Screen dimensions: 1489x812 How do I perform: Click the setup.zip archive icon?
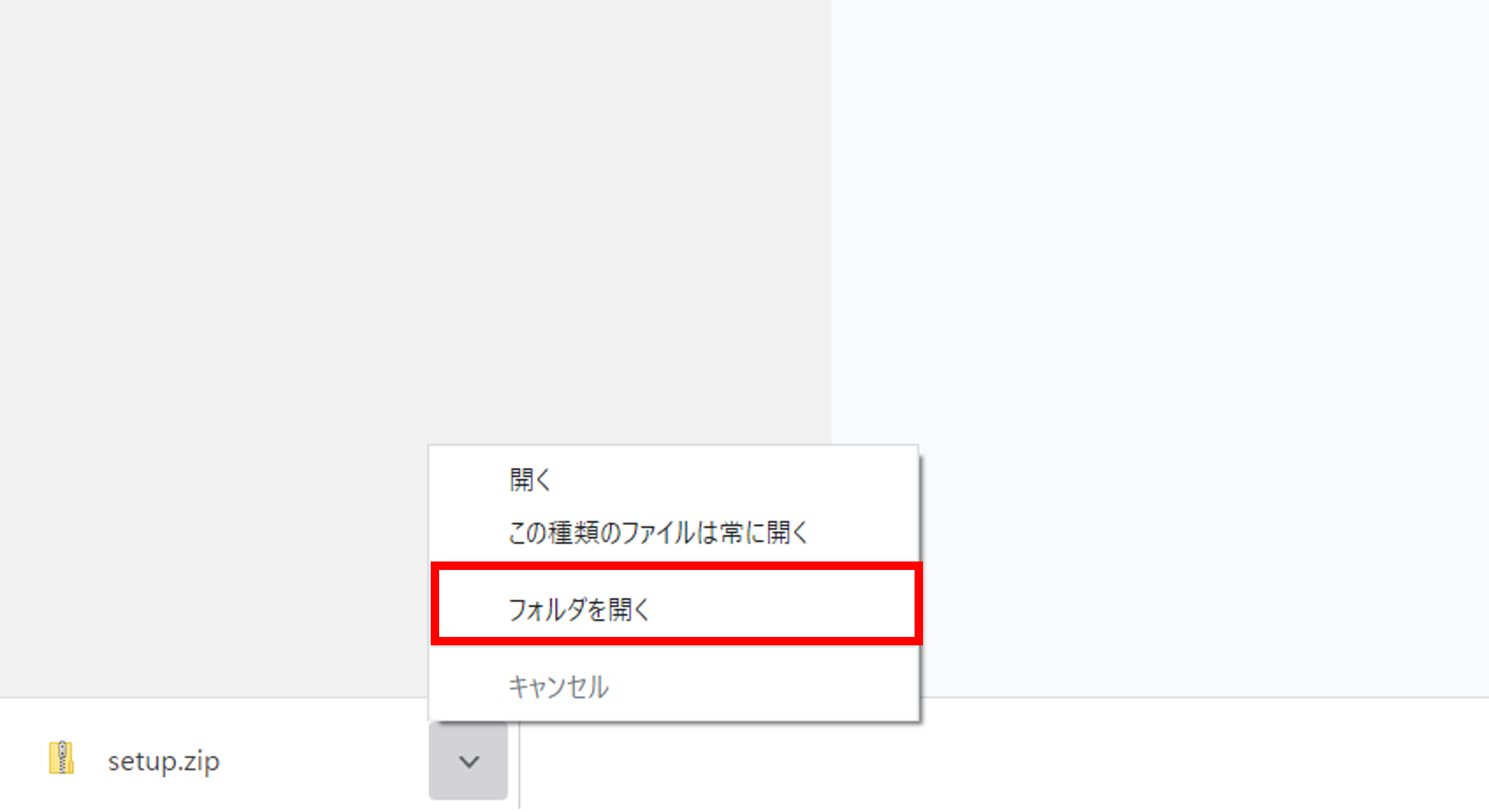(61, 758)
